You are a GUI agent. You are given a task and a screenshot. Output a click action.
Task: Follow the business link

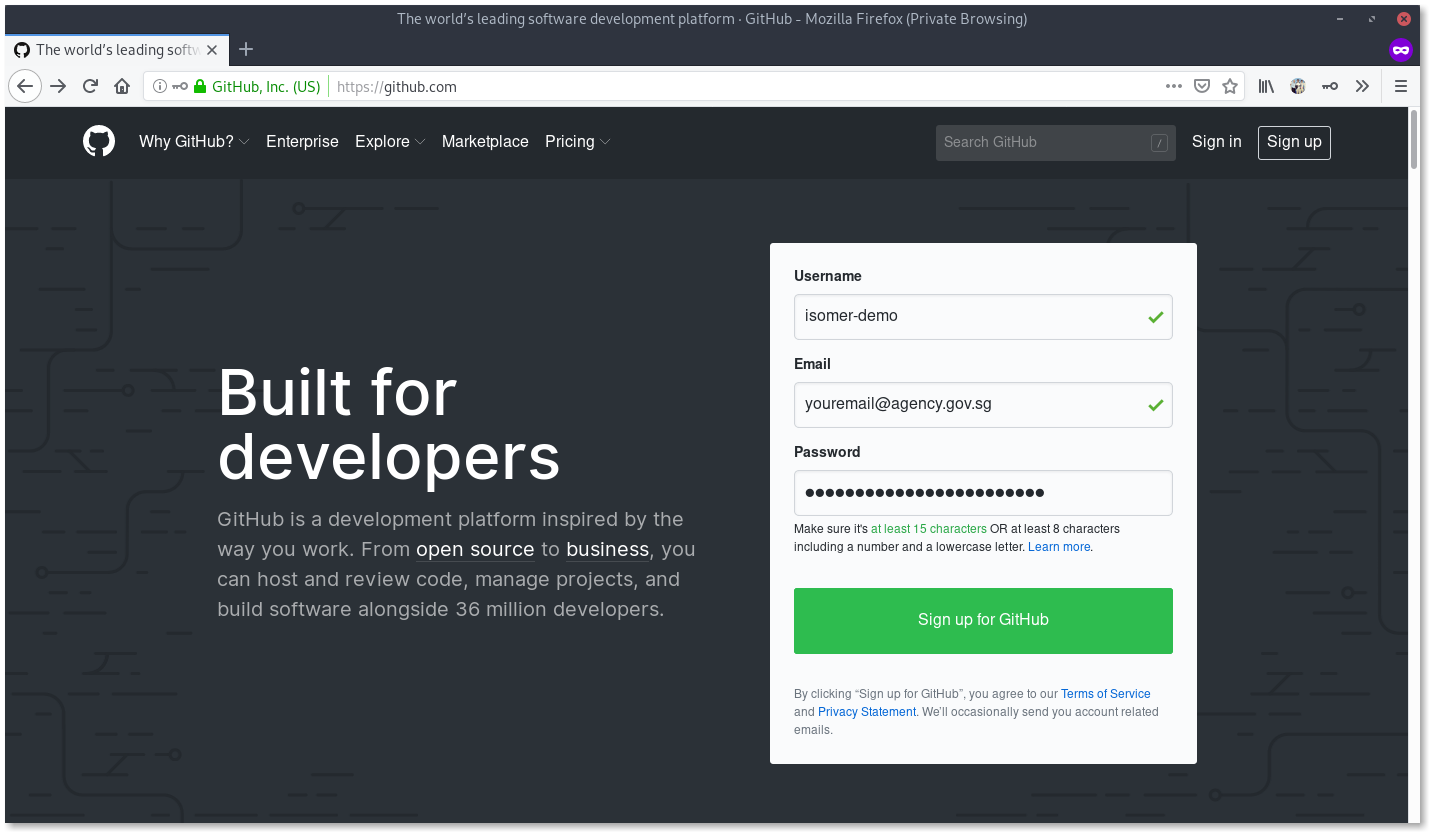(x=607, y=549)
